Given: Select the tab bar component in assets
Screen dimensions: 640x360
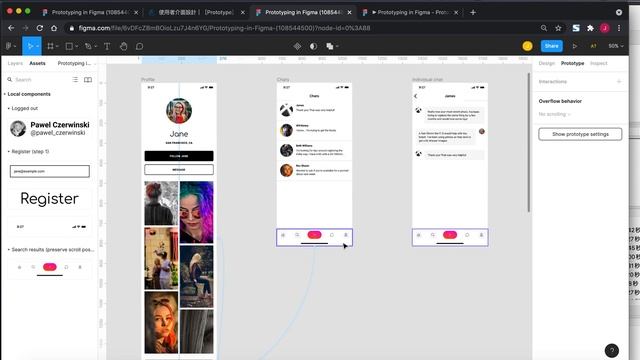Looking at the screenshot, I should click(x=50, y=268).
